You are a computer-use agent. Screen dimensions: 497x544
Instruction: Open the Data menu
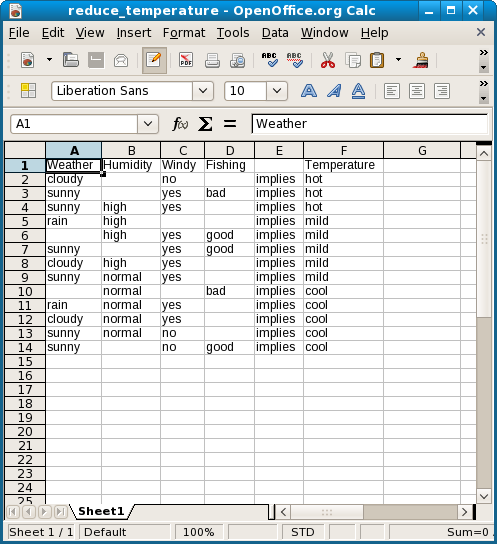275,33
